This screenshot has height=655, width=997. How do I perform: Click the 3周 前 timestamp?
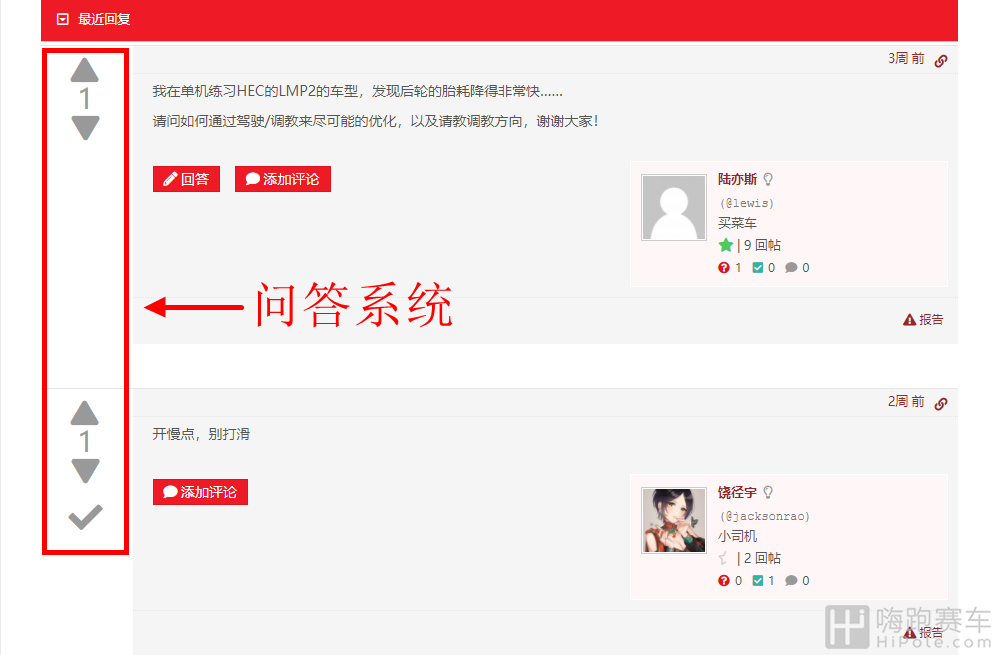(906, 59)
